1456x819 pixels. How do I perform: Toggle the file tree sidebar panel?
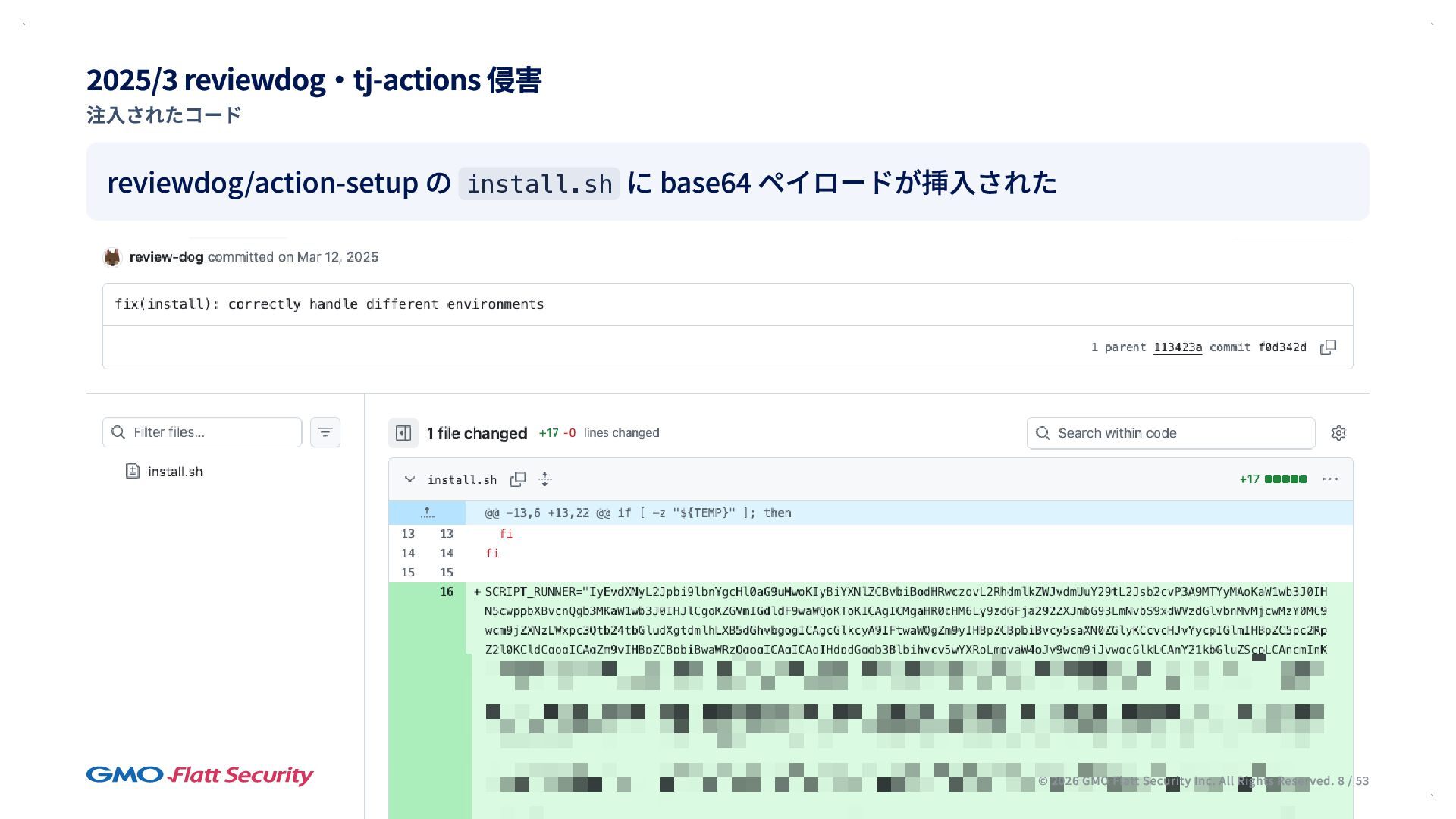tap(403, 433)
